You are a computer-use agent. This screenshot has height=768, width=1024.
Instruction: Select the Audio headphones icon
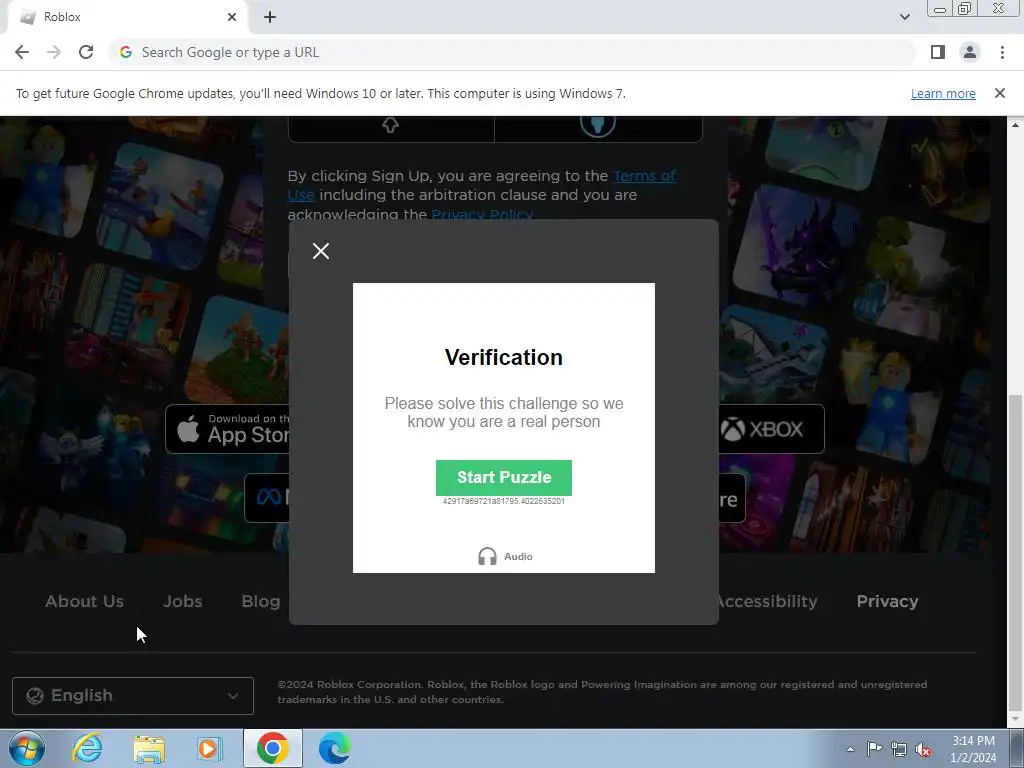[x=488, y=556]
